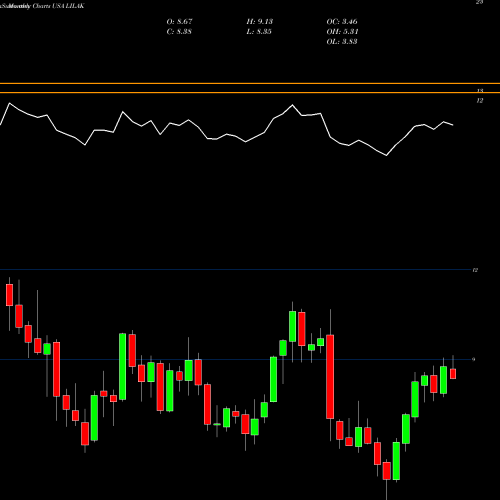Viewport: 500px width, 500px height.
Task: Click the '13' label beside orange line
Action: (480, 91)
